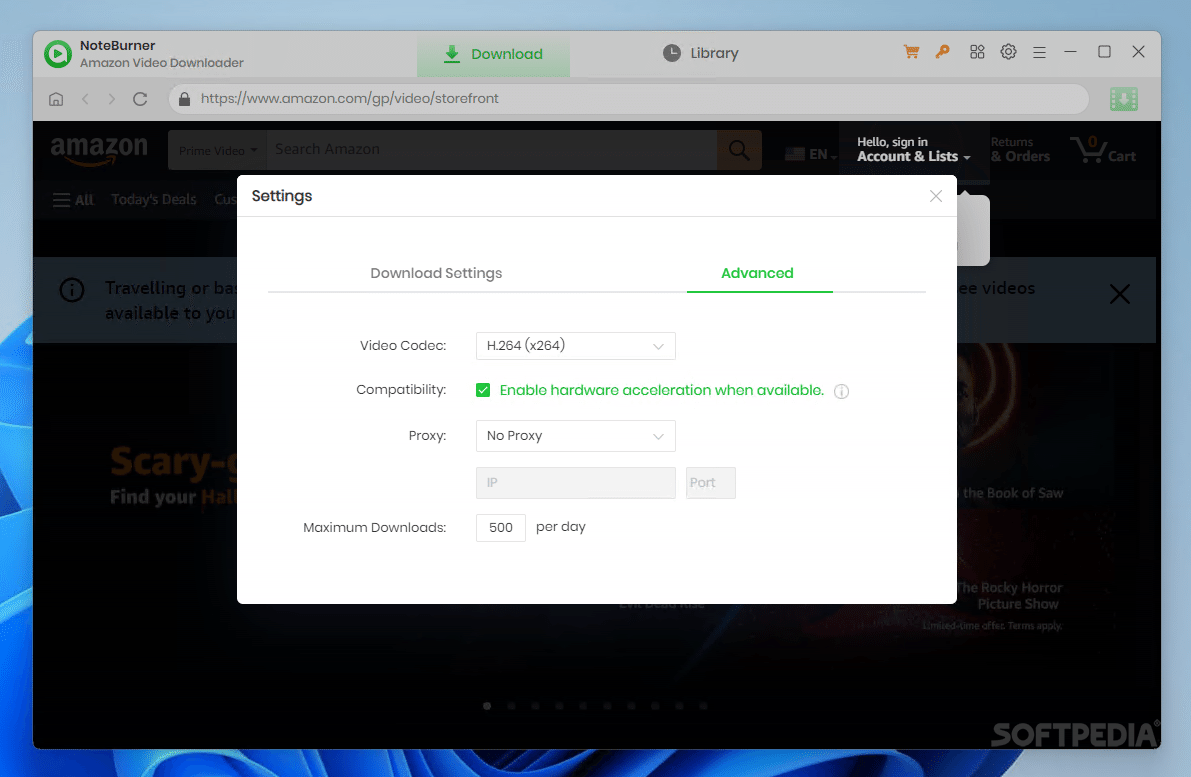Click Amazon search magnifier button
Image resolution: width=1191 pixels, height=777 pixels.
(739, 150)
